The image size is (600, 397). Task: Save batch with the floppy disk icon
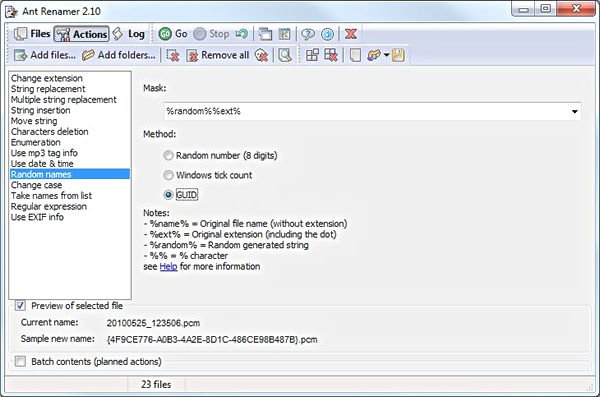click(x=398, y=56)
